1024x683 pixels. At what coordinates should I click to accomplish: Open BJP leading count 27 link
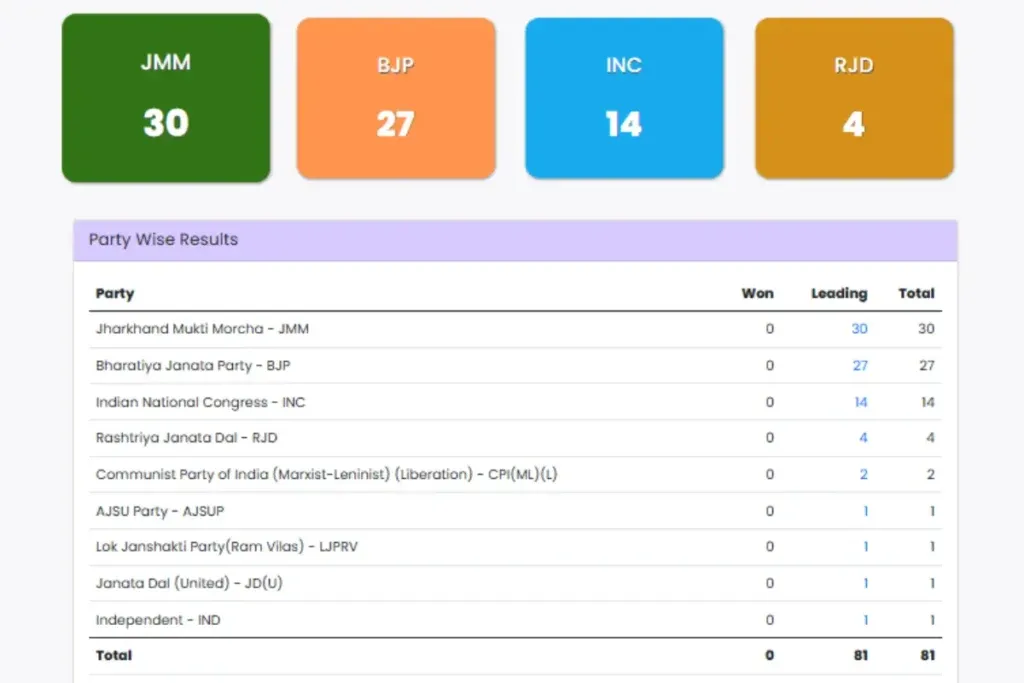tap(860, 366)
